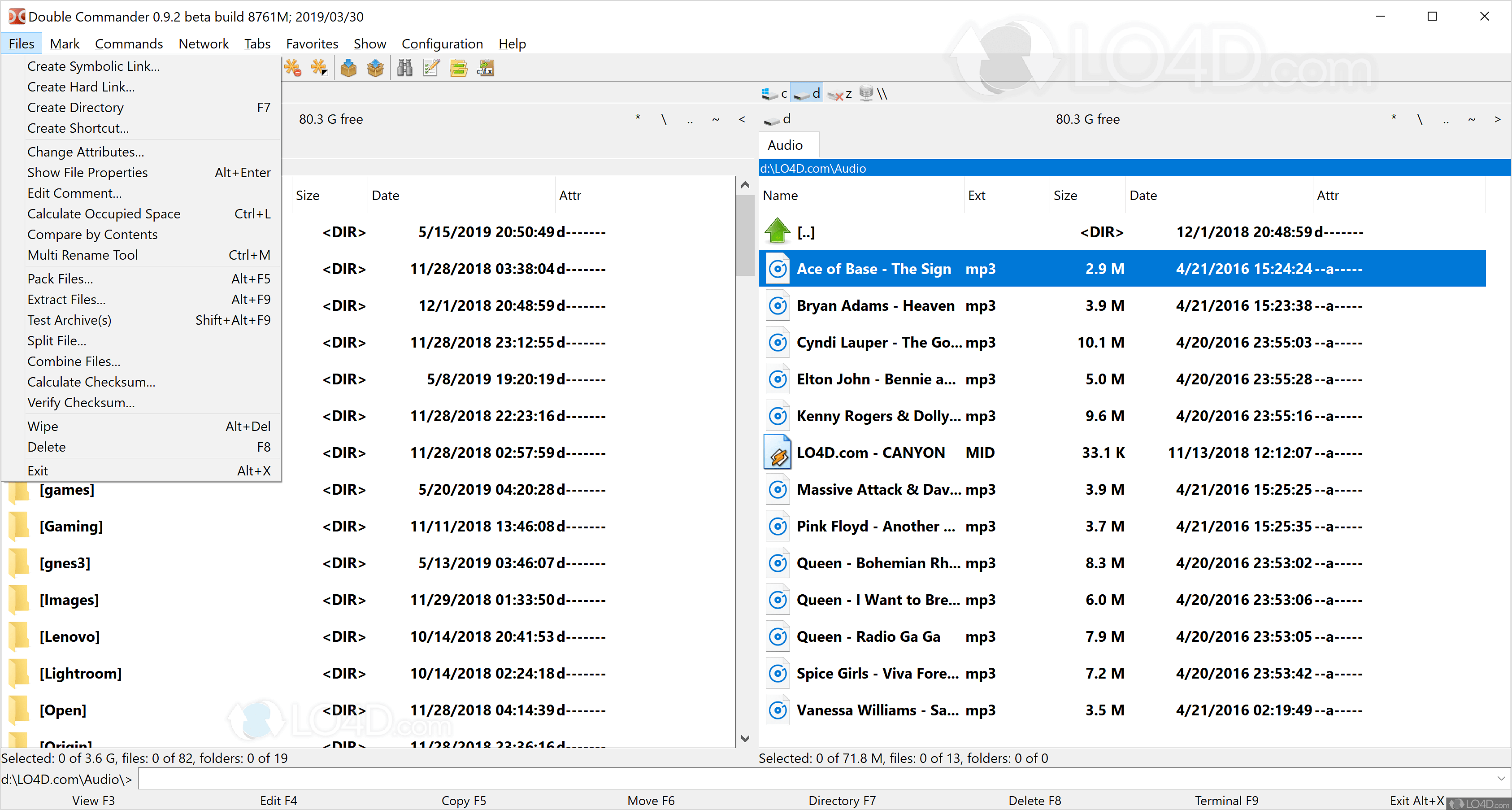Open right panel drive d dropdown
1512x810 pixels.
pos(777,119)
